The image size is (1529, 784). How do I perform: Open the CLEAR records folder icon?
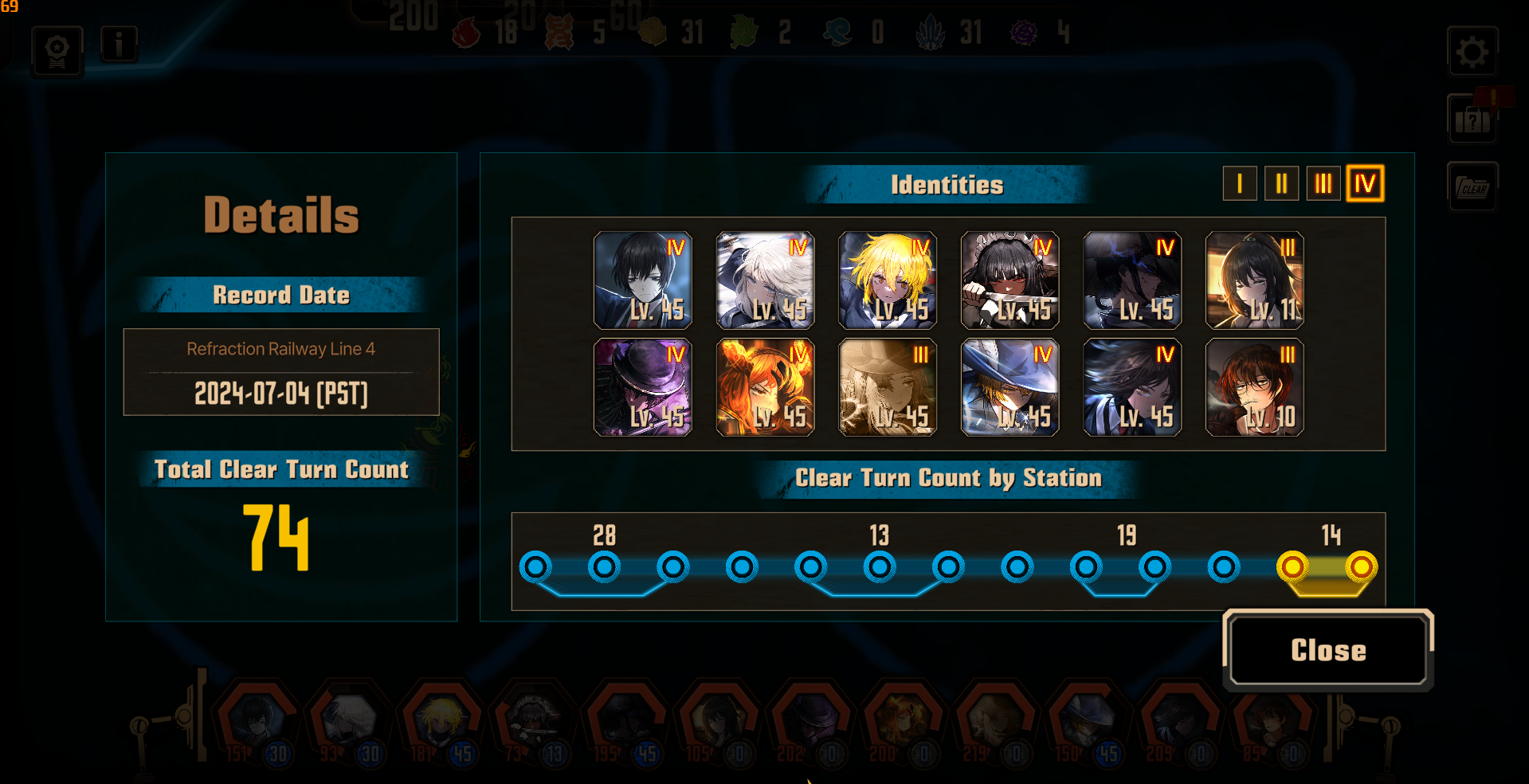pos(1472,186)
